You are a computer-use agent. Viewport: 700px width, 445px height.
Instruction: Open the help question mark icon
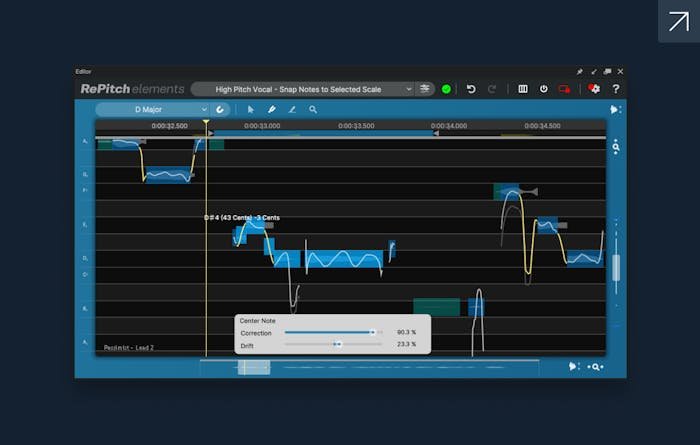pos(616,89)
